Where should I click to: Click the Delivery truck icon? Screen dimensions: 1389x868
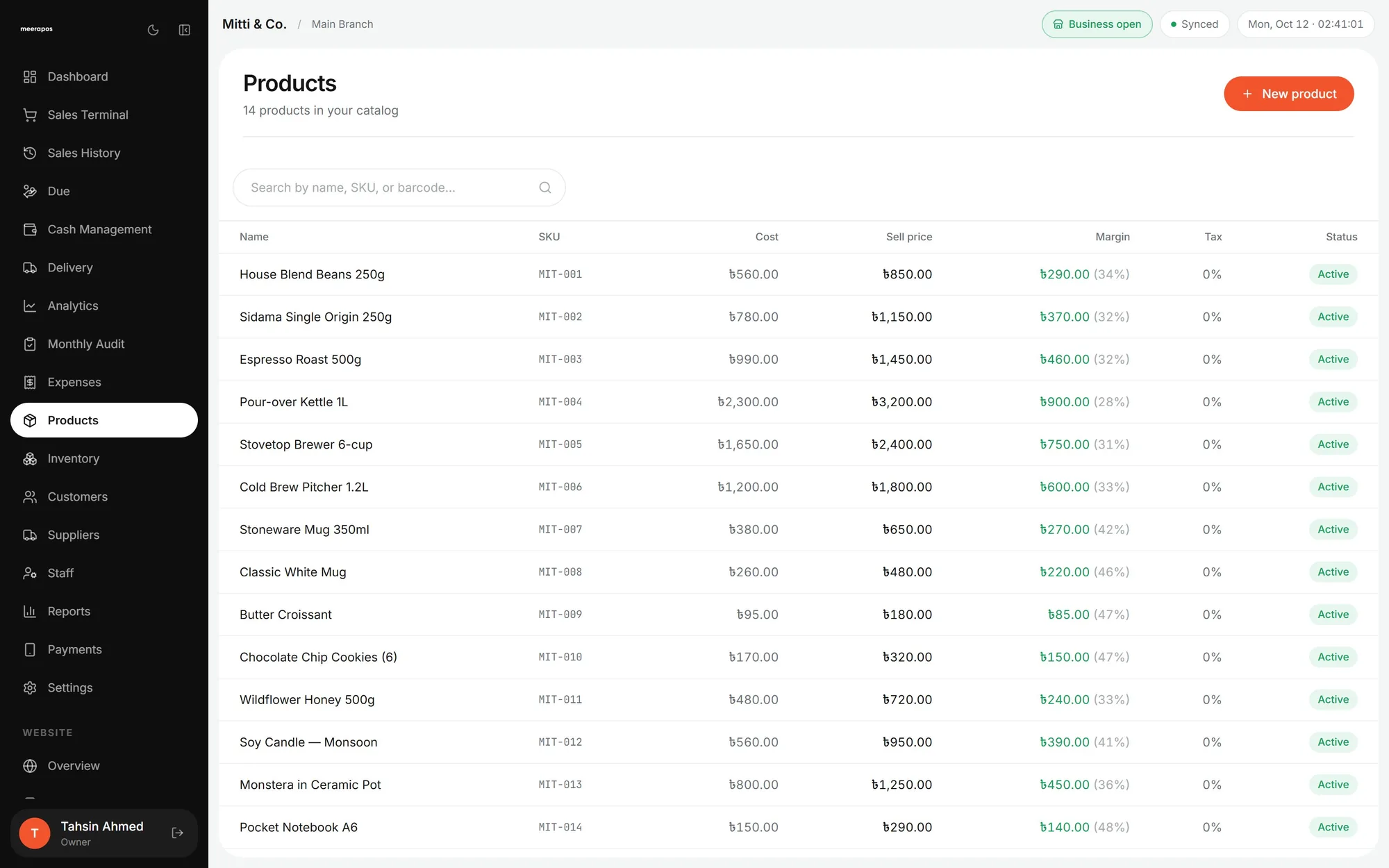click(x=30, y=267)
